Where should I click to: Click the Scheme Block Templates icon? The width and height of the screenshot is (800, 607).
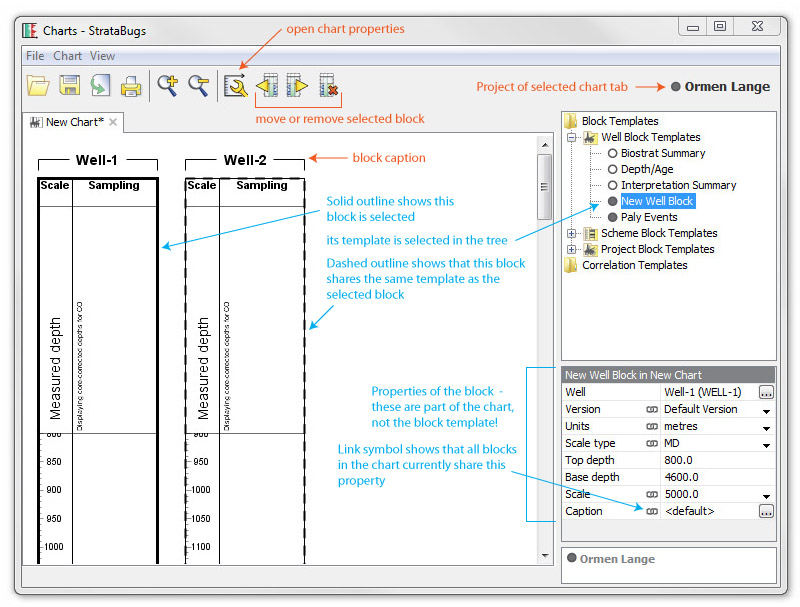pos(590,234)
